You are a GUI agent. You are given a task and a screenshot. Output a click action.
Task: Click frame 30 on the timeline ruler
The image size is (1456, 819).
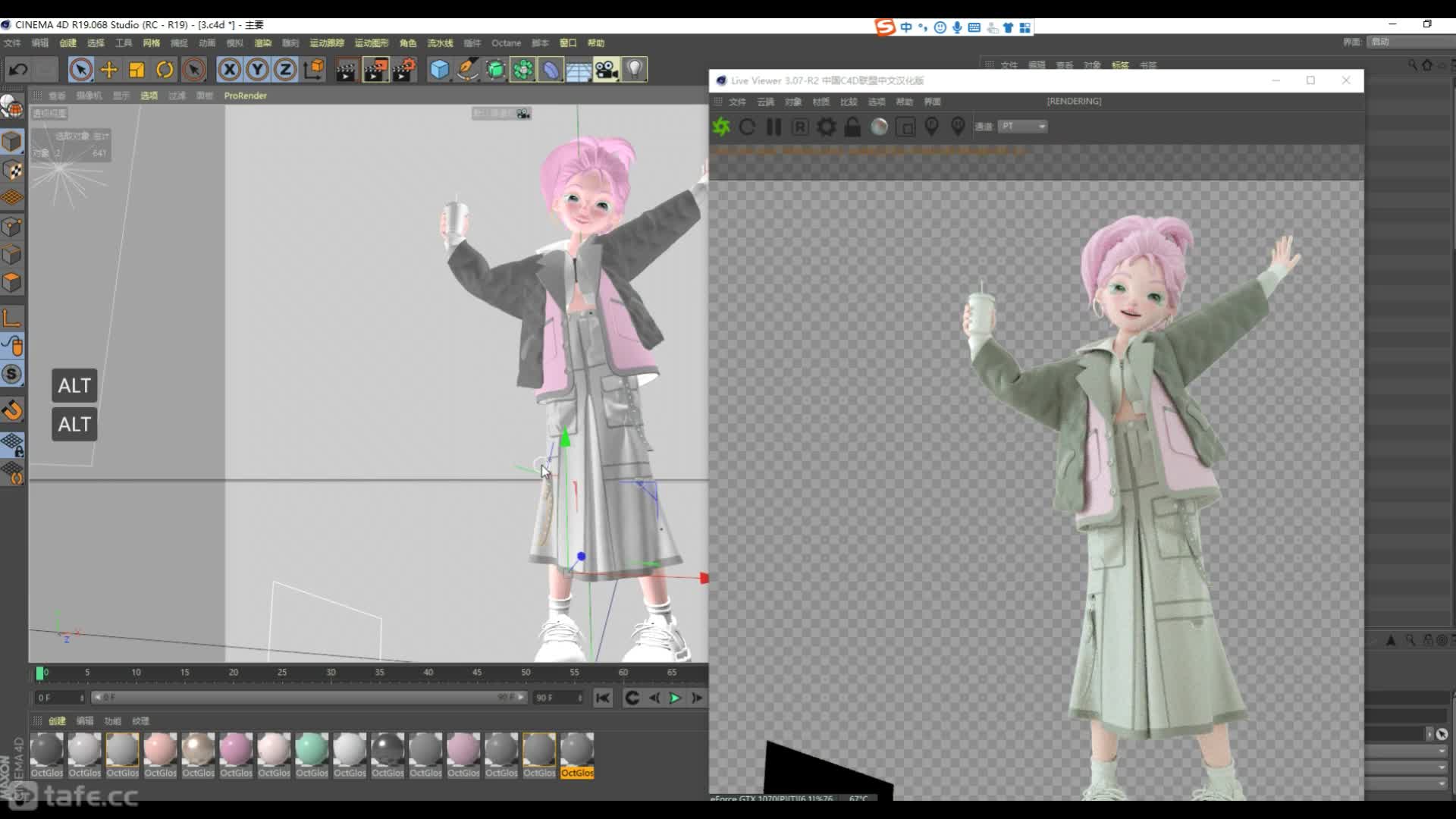click(331, 673)
